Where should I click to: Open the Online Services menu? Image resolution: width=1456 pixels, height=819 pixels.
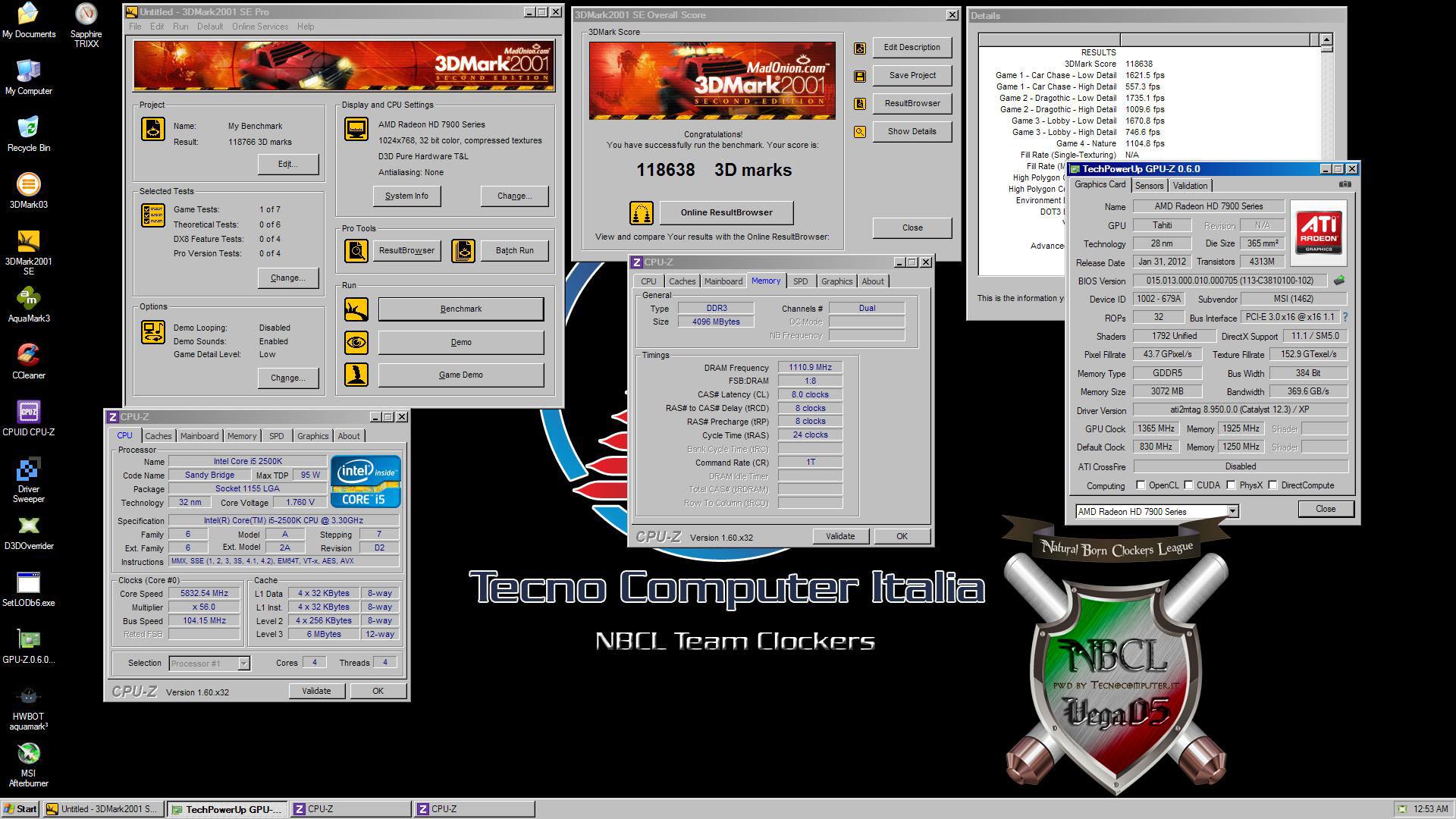[260, 27]
